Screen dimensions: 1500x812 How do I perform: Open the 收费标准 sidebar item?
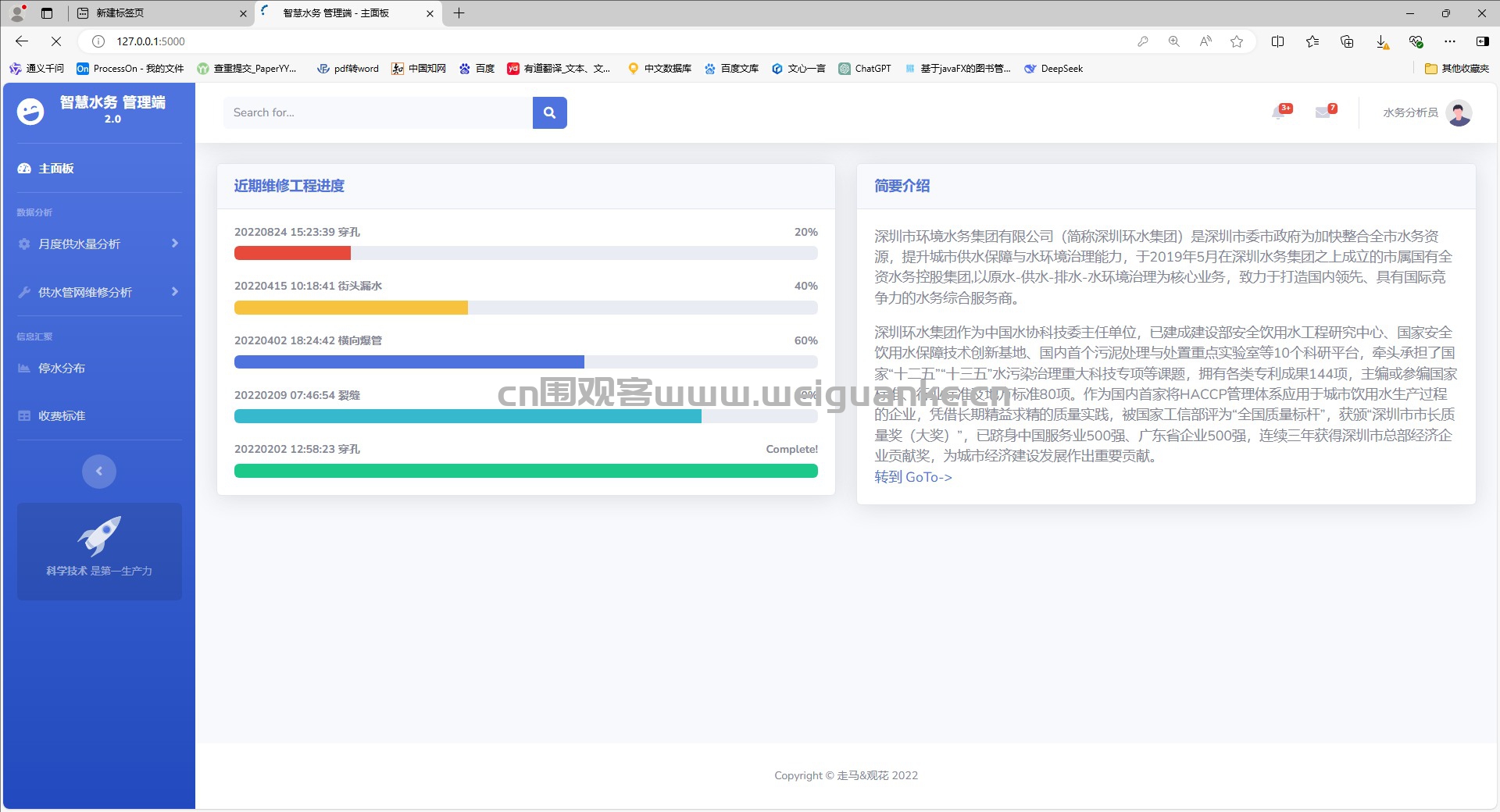pyautogui.click(x=52, y=415)
